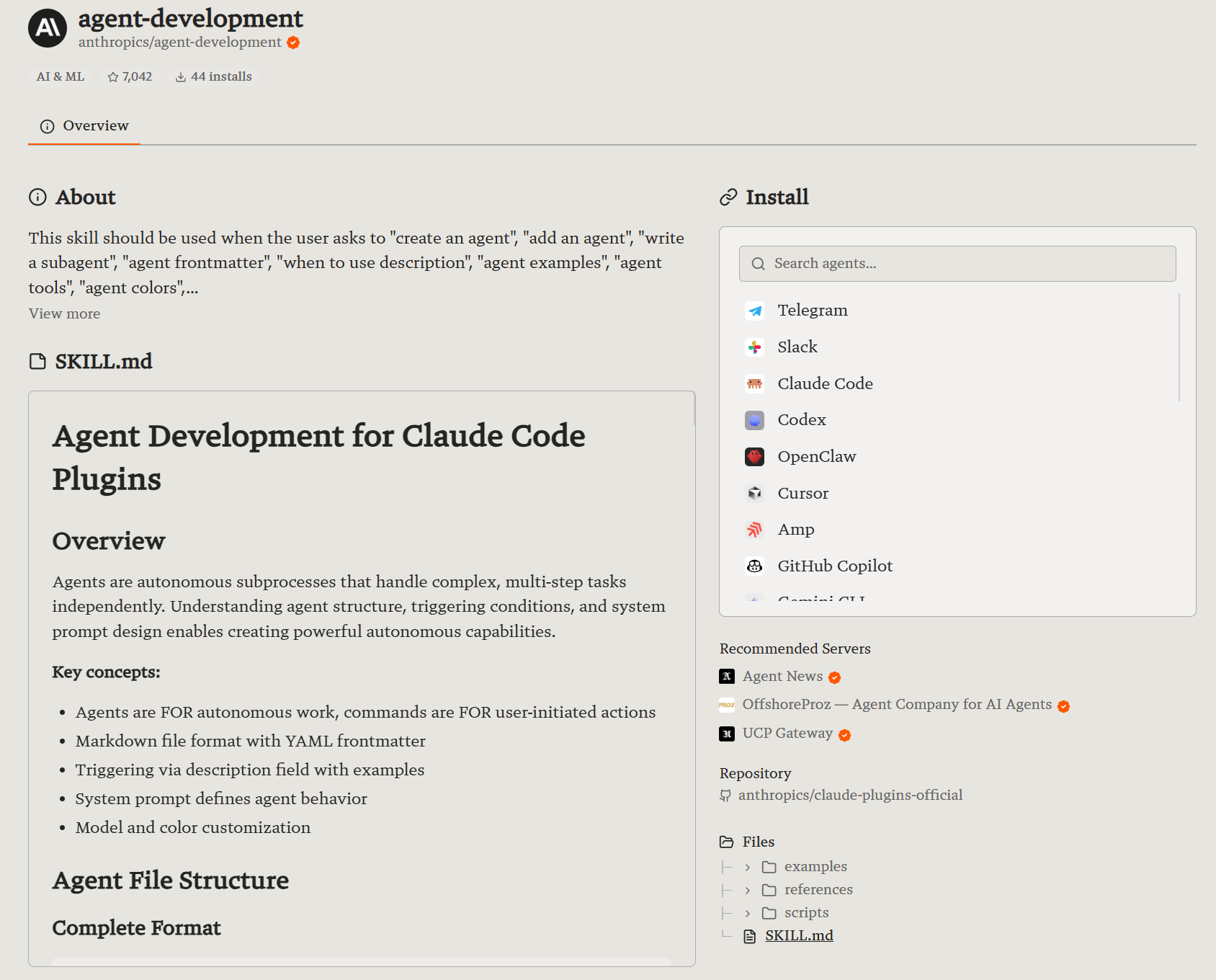Select Amp in the install list
This screenshot has height=980, width=1216.
(x=957, y=530)
